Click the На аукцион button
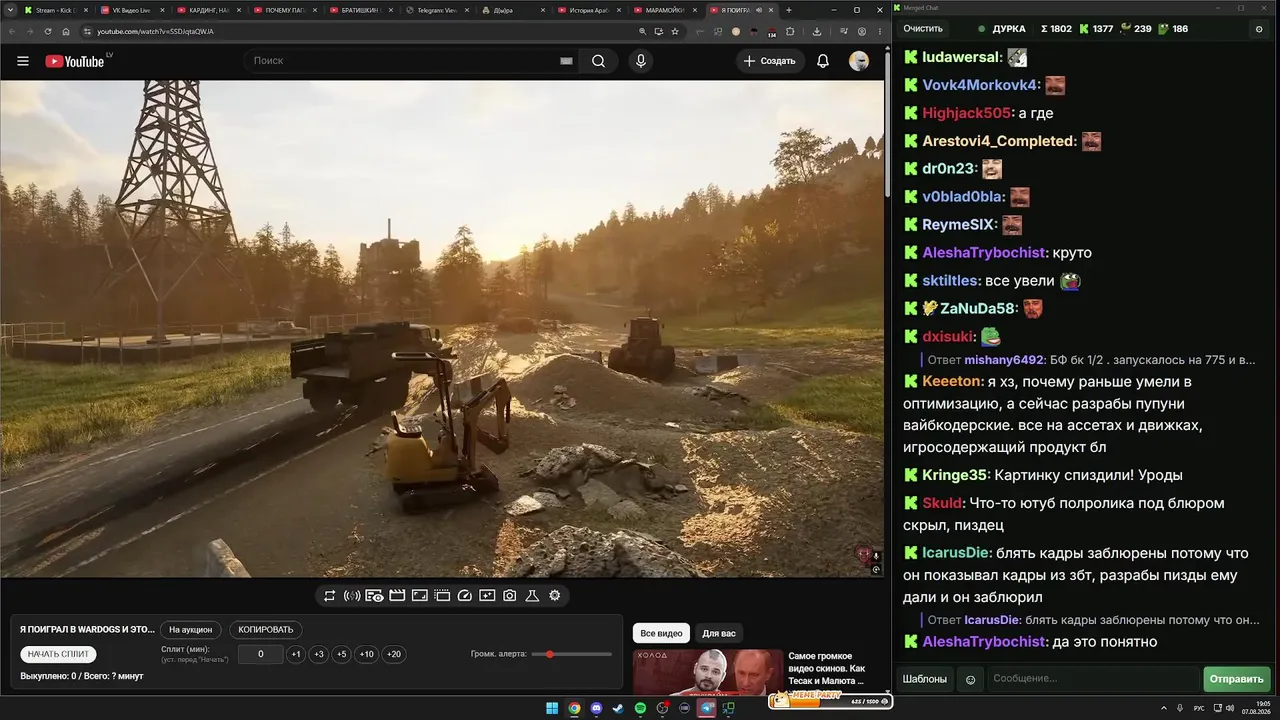 (x=190, y=630)
